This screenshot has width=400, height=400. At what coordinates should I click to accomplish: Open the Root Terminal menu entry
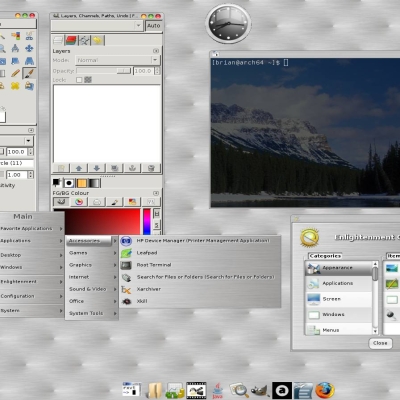[200, 265]
